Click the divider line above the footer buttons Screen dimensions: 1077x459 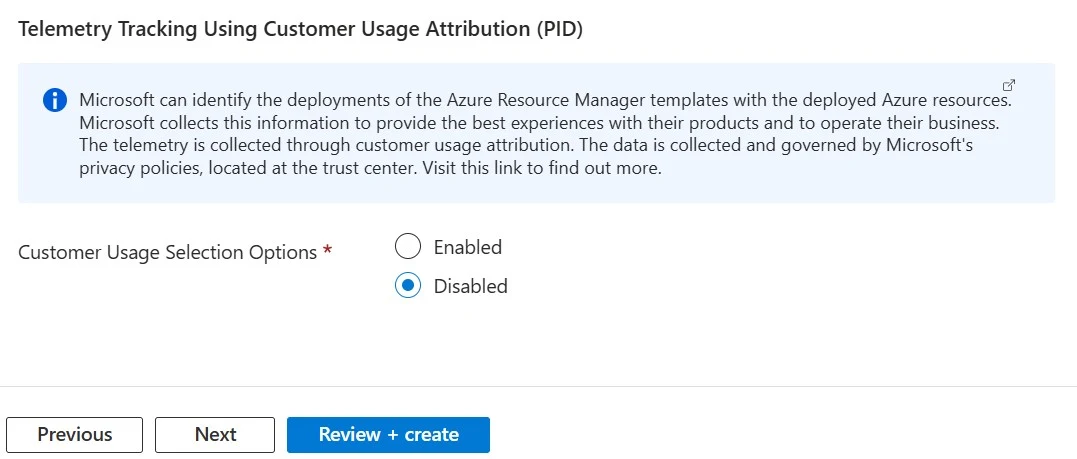point(538,386)
